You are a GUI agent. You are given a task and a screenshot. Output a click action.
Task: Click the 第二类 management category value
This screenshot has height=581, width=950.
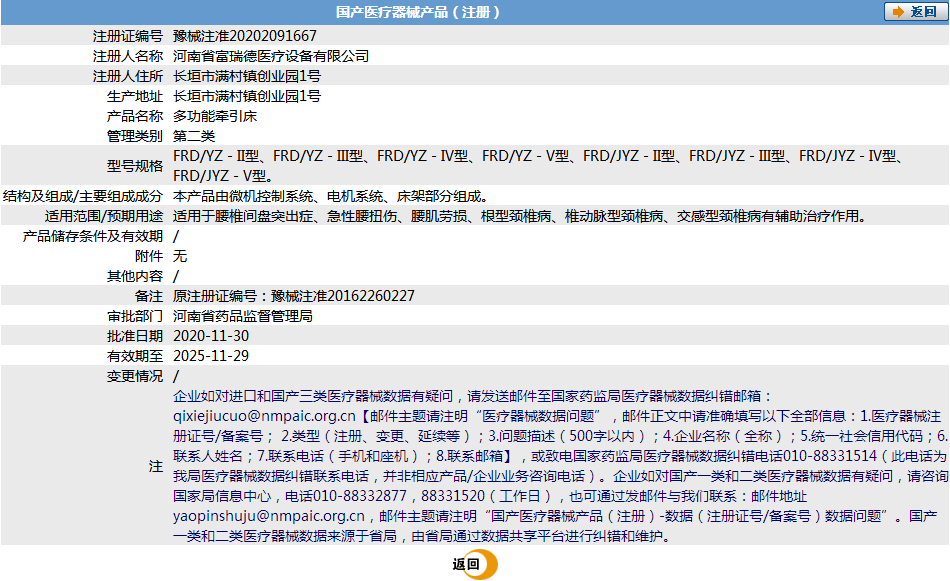tap(194, 136)
